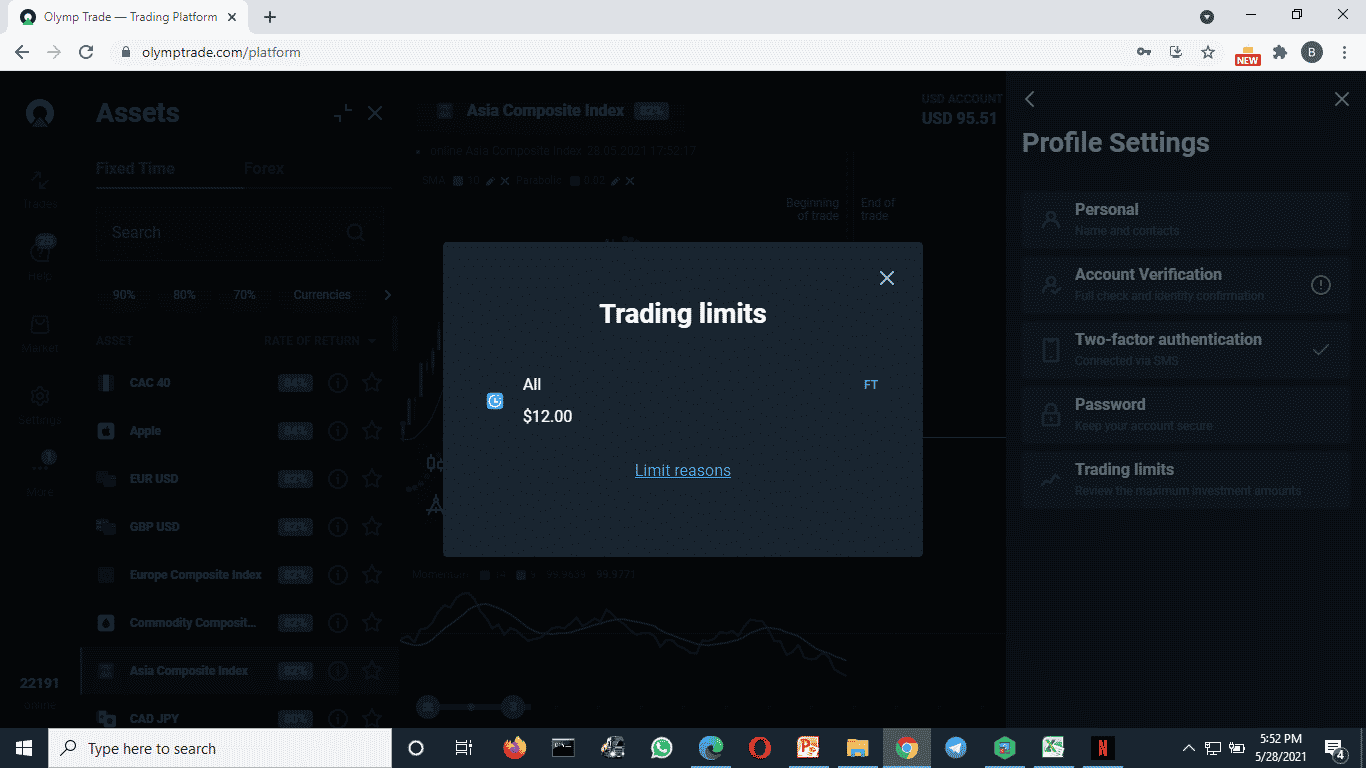Click the search magnifier icon

[x=355, y=232]
